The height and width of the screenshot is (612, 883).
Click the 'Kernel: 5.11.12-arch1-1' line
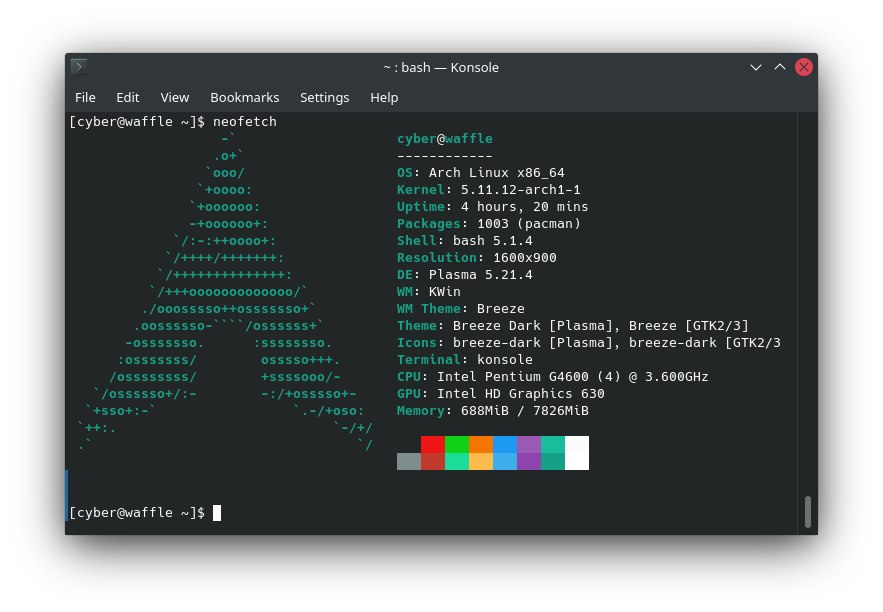click(489, 190)
